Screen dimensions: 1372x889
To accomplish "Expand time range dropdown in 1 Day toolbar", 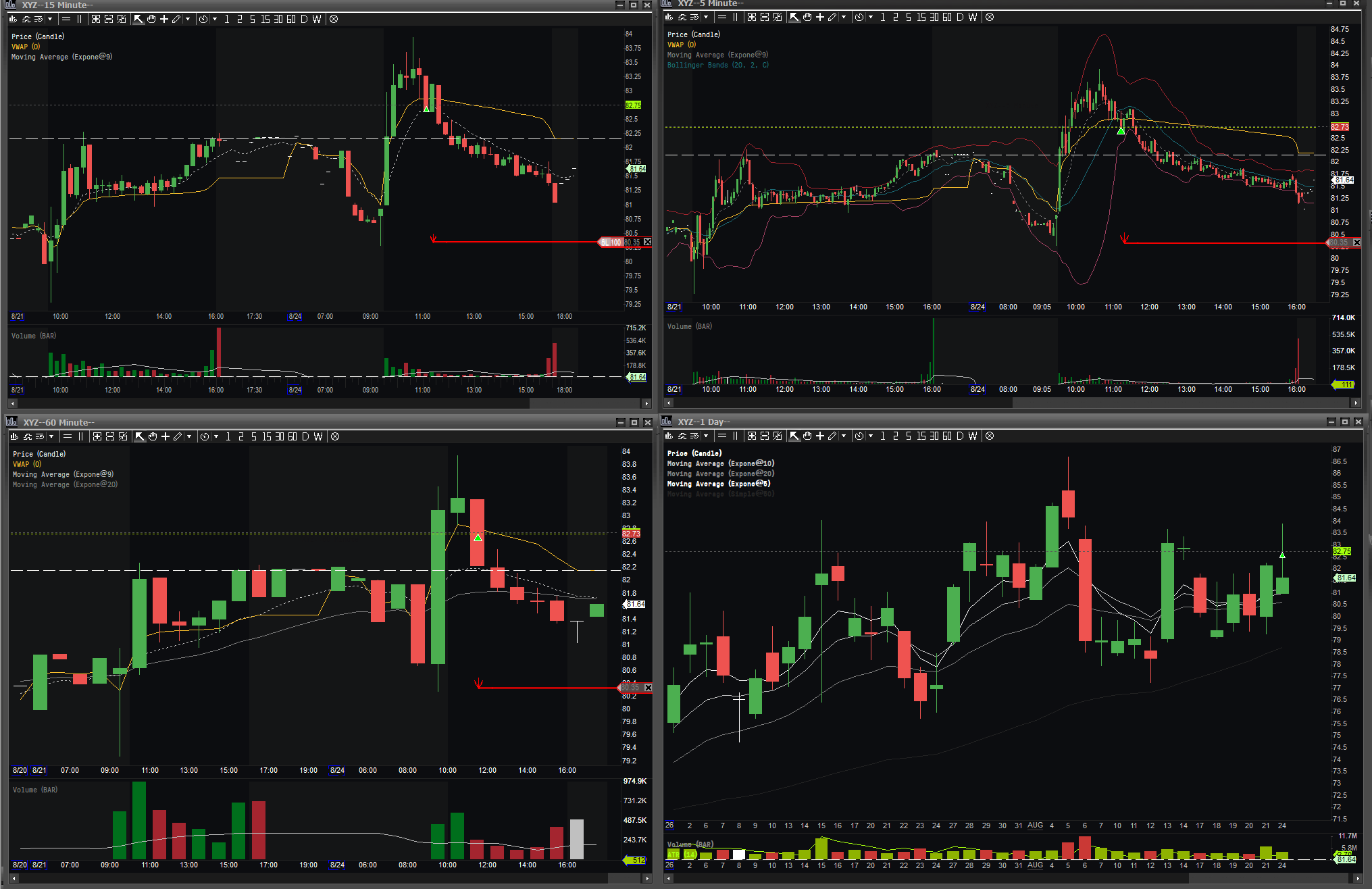I will 871,436.
